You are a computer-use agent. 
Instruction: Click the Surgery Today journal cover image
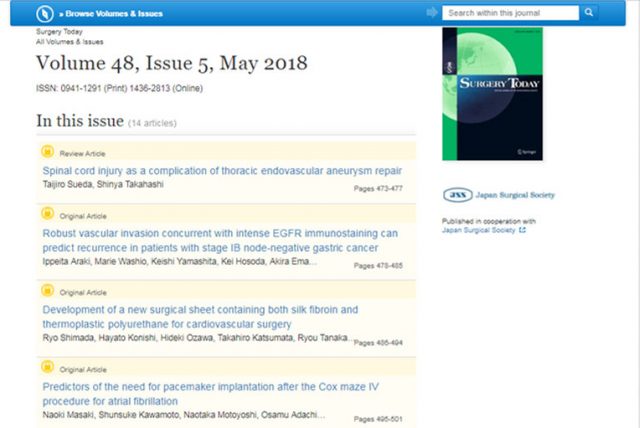tap(491, 93)
